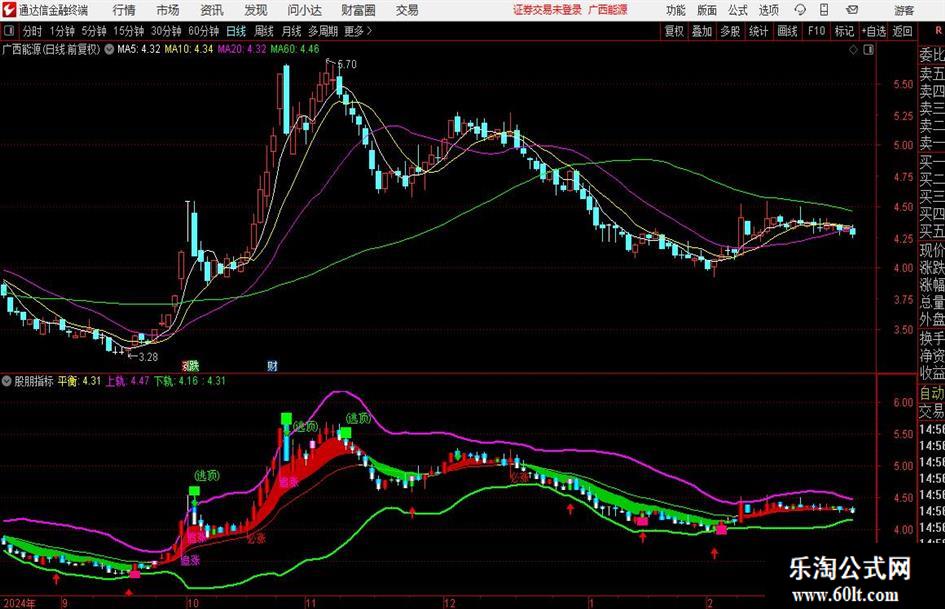
Task: Open the 选项 menu
Action: coord(768,10)
